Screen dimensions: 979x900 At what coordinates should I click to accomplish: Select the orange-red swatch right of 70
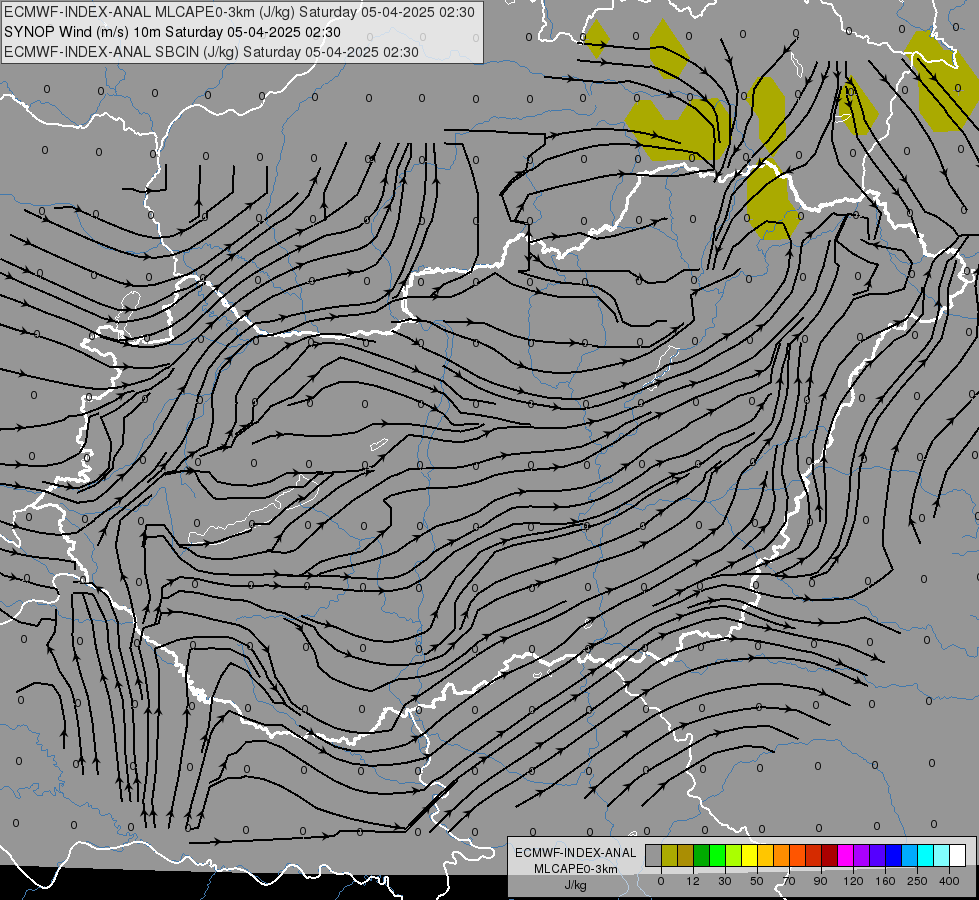point(797,855)
